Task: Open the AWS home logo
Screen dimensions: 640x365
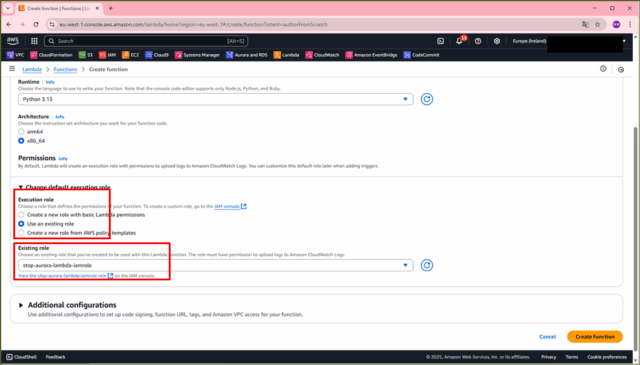Action: pyautogui.click(x=13, y=41)
